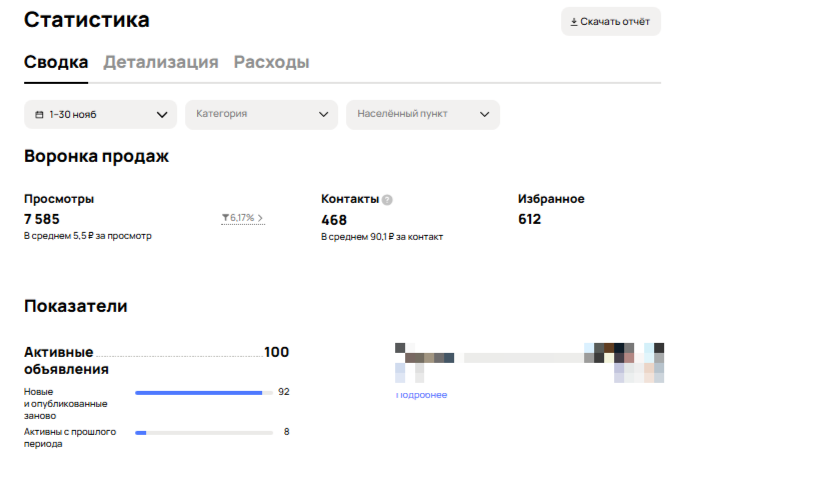Click the download icon in Скачать отчёт
840x480 pixels.
click(574, 22)
